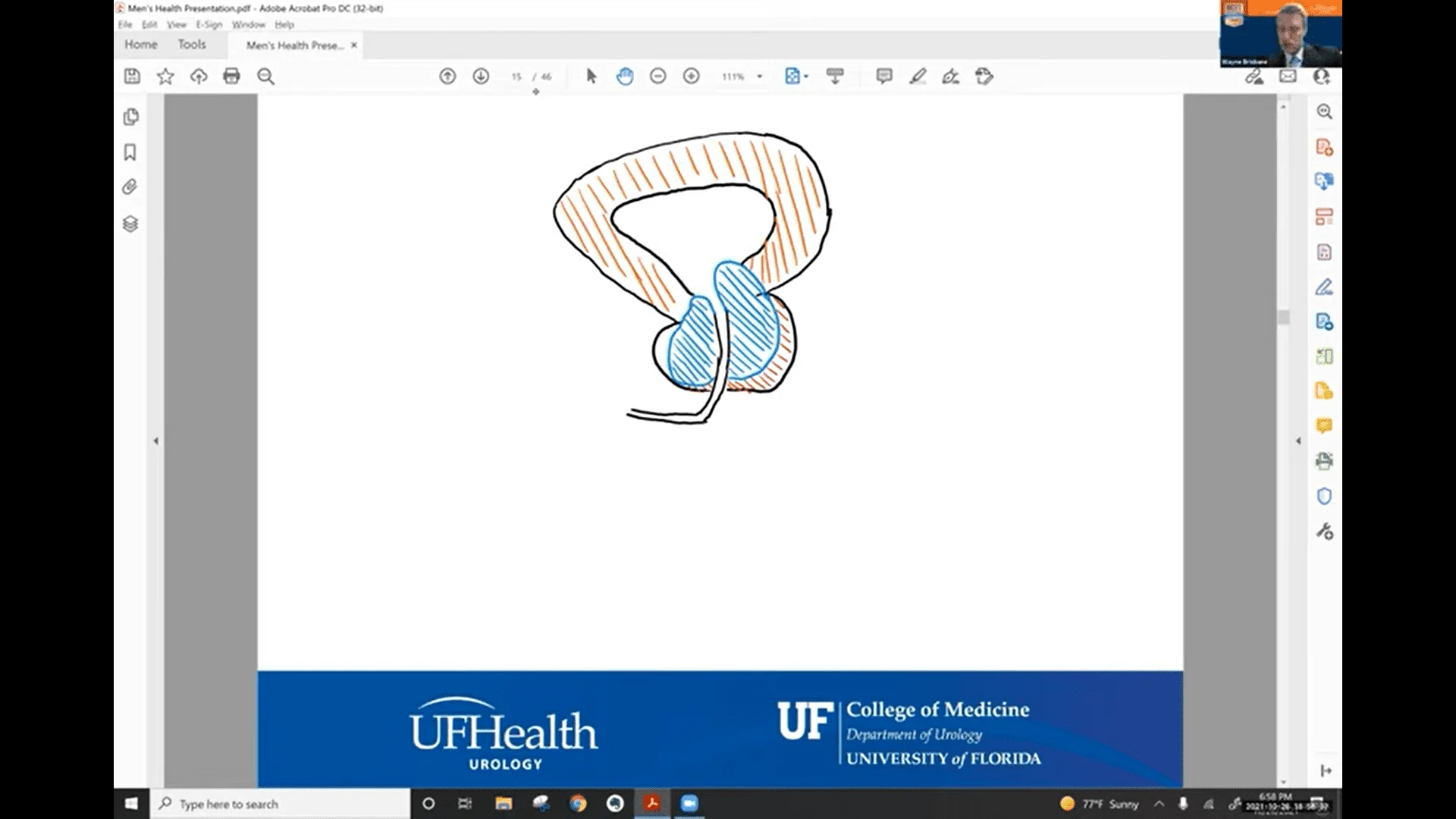Click the share with others person icon

tap(1322, 76)
